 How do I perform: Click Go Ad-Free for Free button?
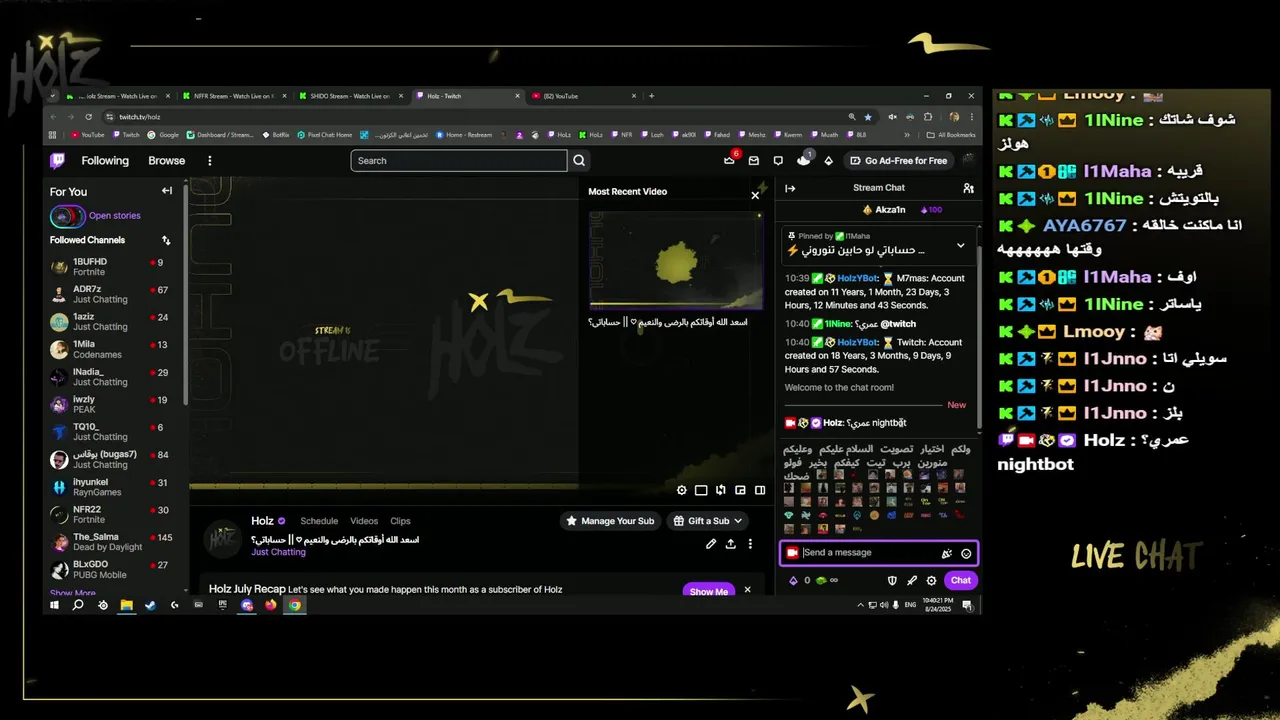coord(899,160)
